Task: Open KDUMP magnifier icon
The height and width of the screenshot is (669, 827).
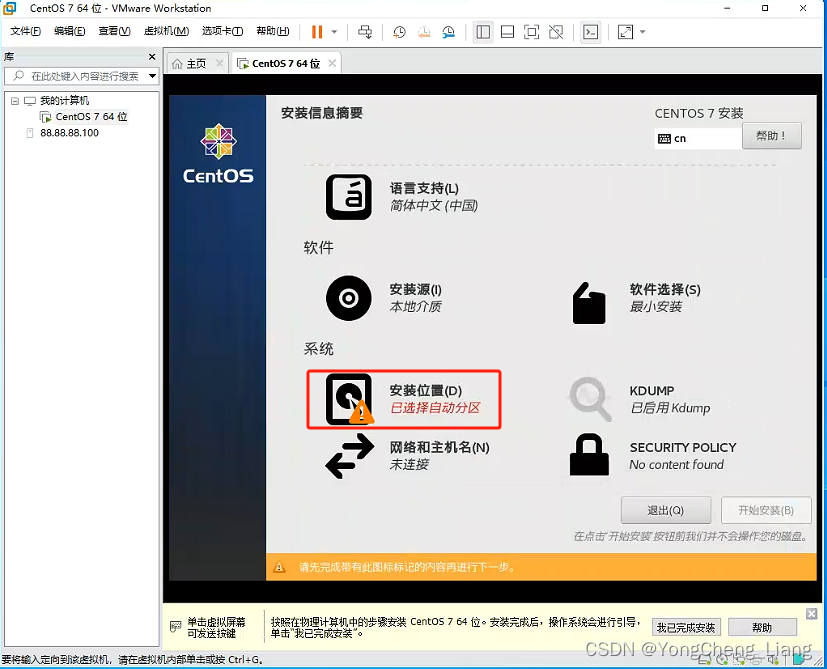Action: [x=590, y=399]
